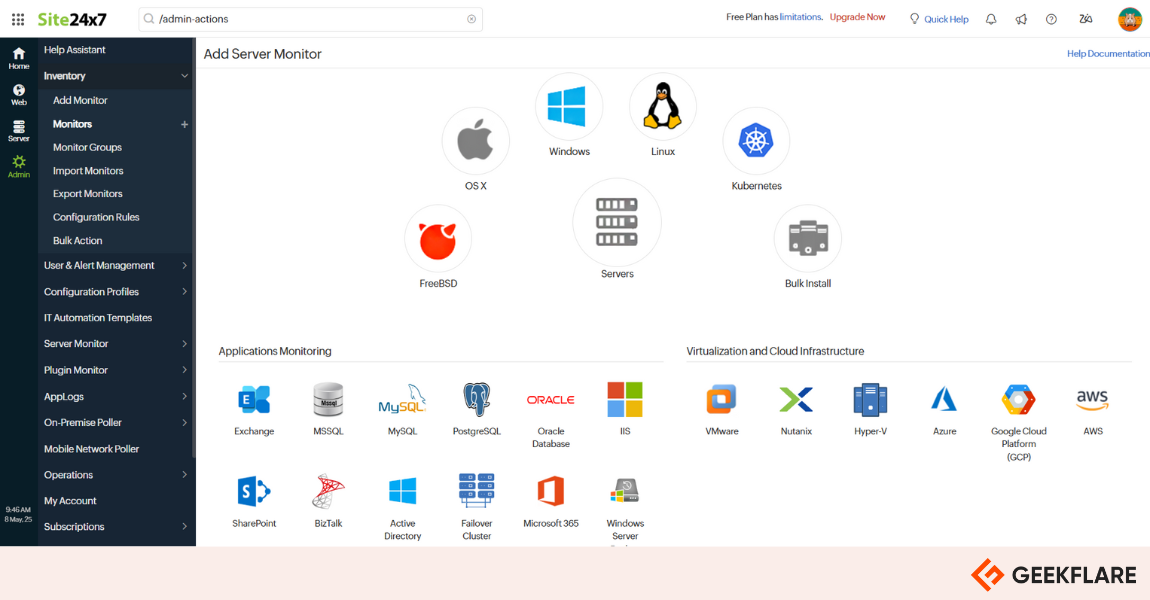Image resolution: width=1150 pixels, height=600 pixels.
Task: Focus the /admin-actions search field
Action: tap(310, 19)
